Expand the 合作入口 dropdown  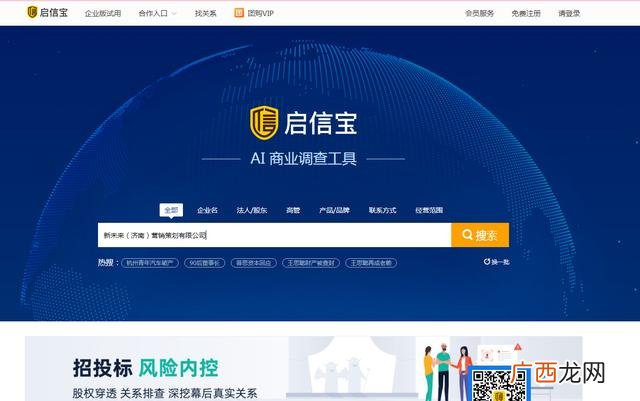(157, 13)
